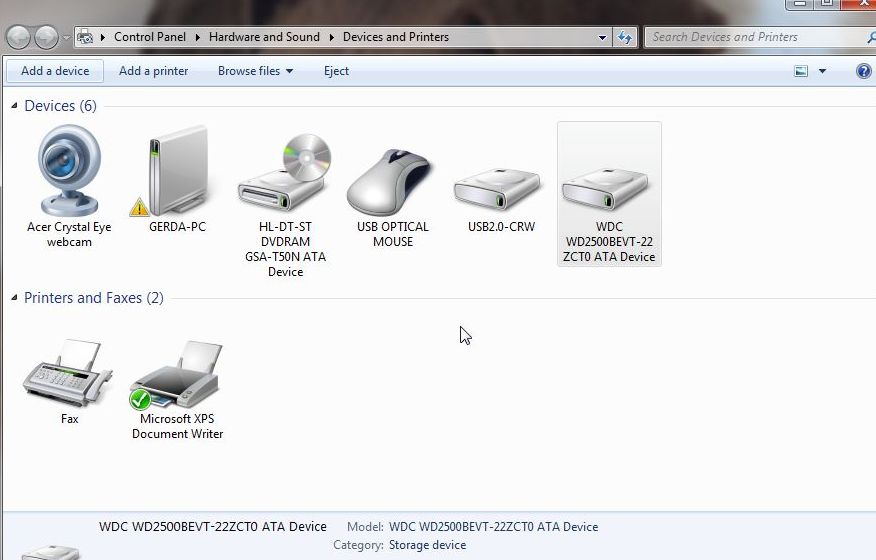This screenshot has width=876, height=560.
Task: Open the change view options dropdown arrow
Action: [823, 71]
